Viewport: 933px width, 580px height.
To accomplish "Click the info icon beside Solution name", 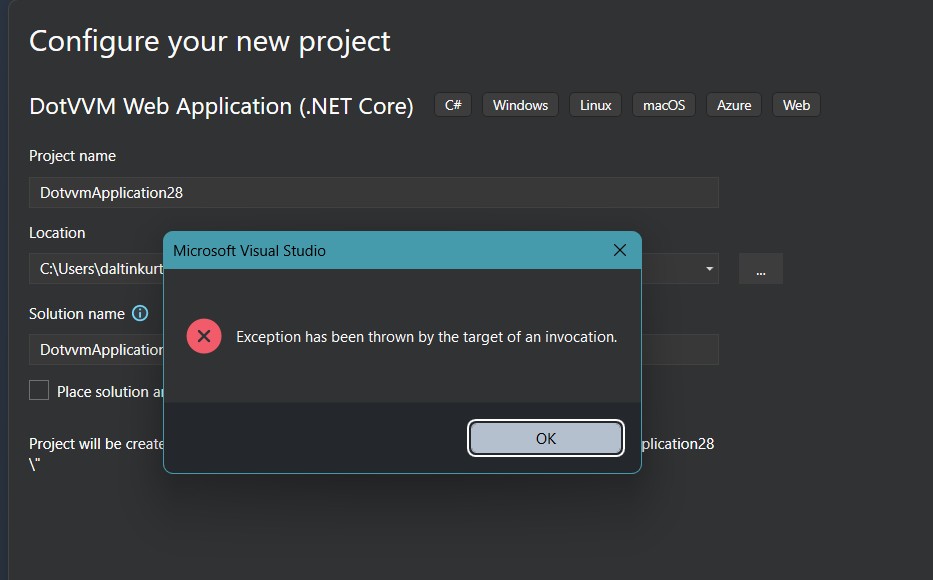I will point(140,313).
